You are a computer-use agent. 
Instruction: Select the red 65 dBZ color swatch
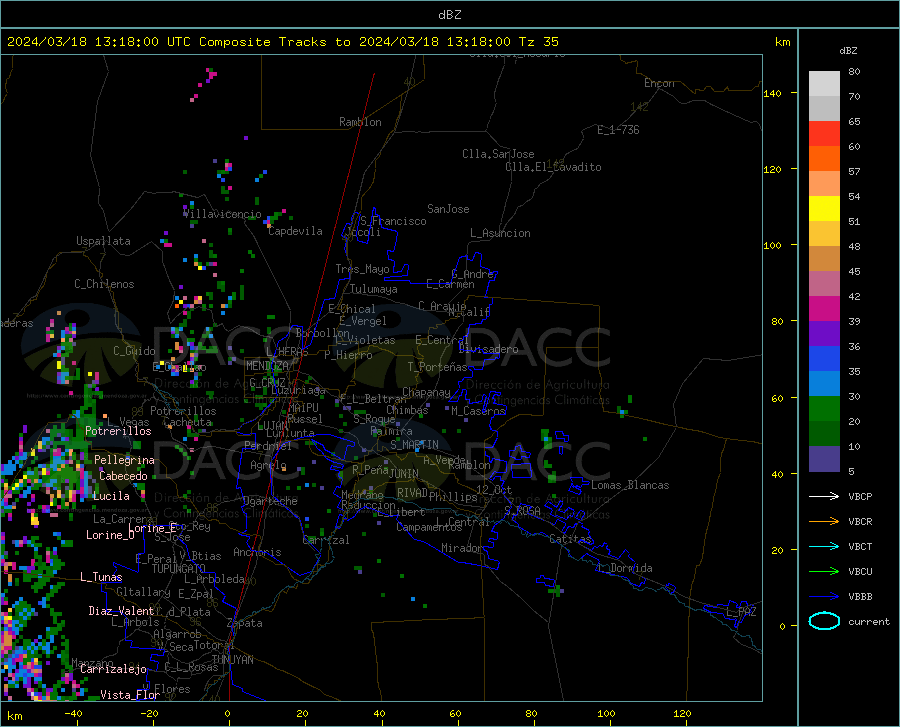point(824,133)
